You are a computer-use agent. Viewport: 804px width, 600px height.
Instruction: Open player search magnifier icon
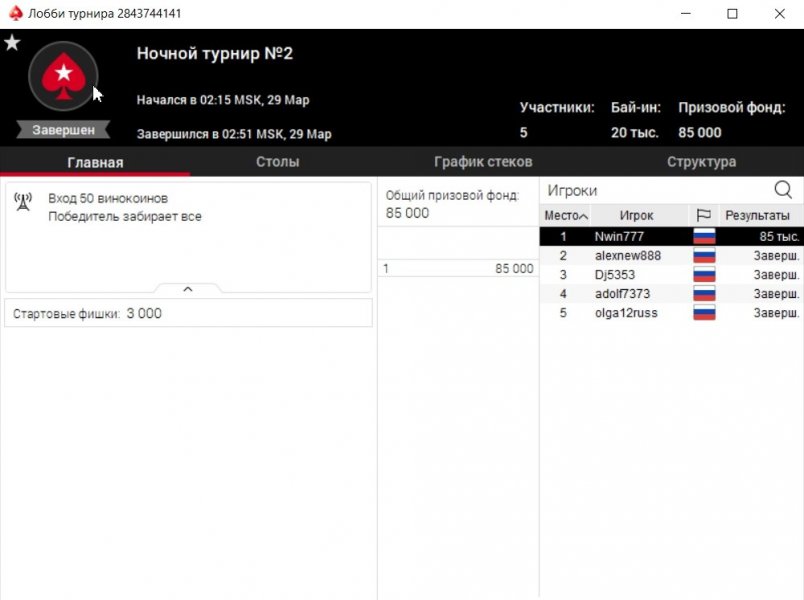point(783,190)
